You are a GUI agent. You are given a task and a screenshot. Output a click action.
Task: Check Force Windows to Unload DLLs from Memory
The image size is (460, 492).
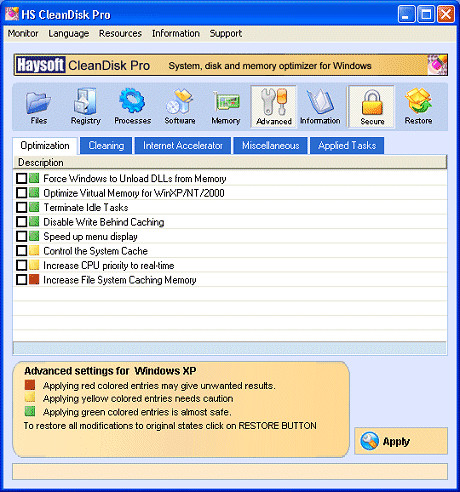[22, 178]
